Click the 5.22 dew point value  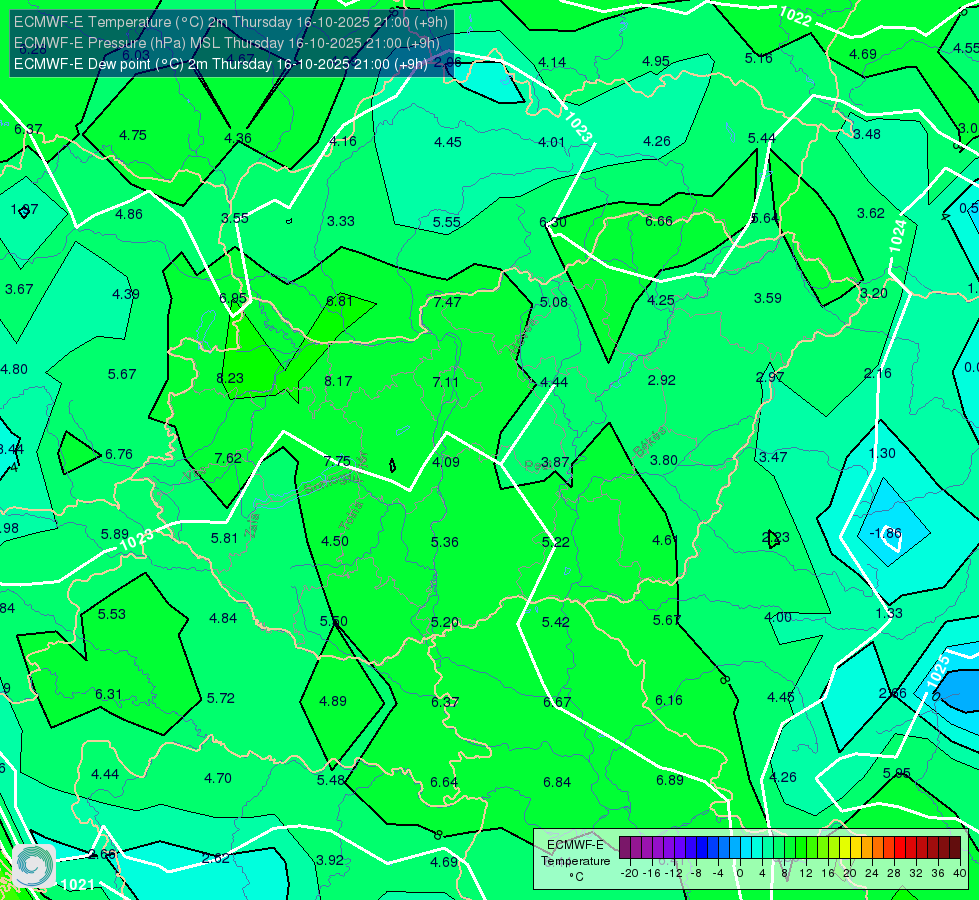556,542
